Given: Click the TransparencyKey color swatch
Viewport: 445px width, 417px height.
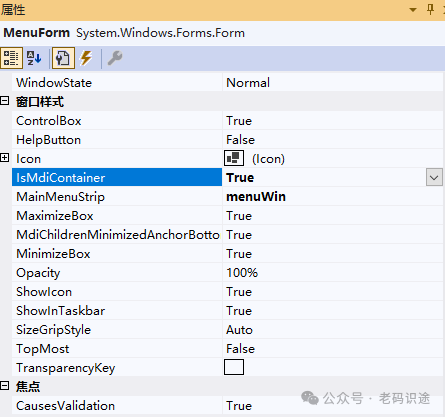Looking at the screenshot, I should pyautogui.click(x=234, y=367).
